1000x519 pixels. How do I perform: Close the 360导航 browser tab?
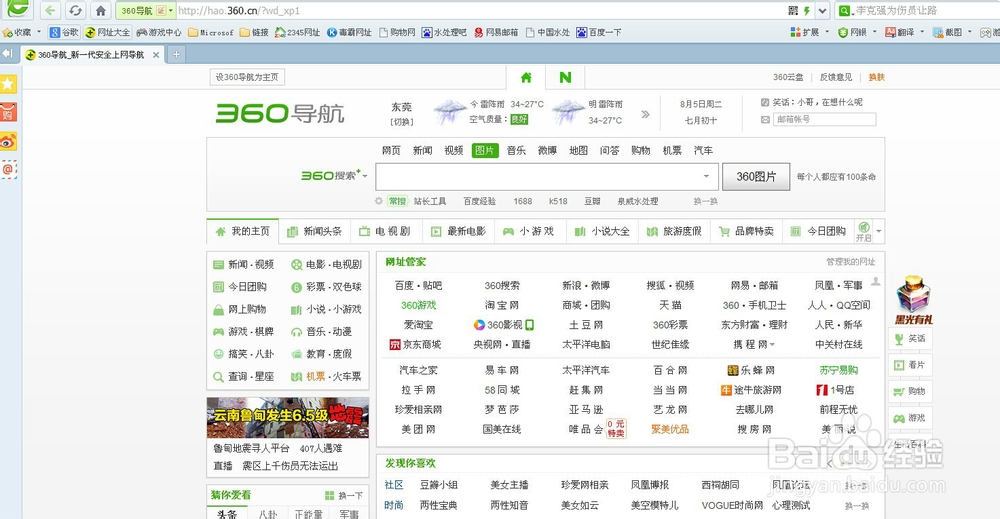click(156, 55)
